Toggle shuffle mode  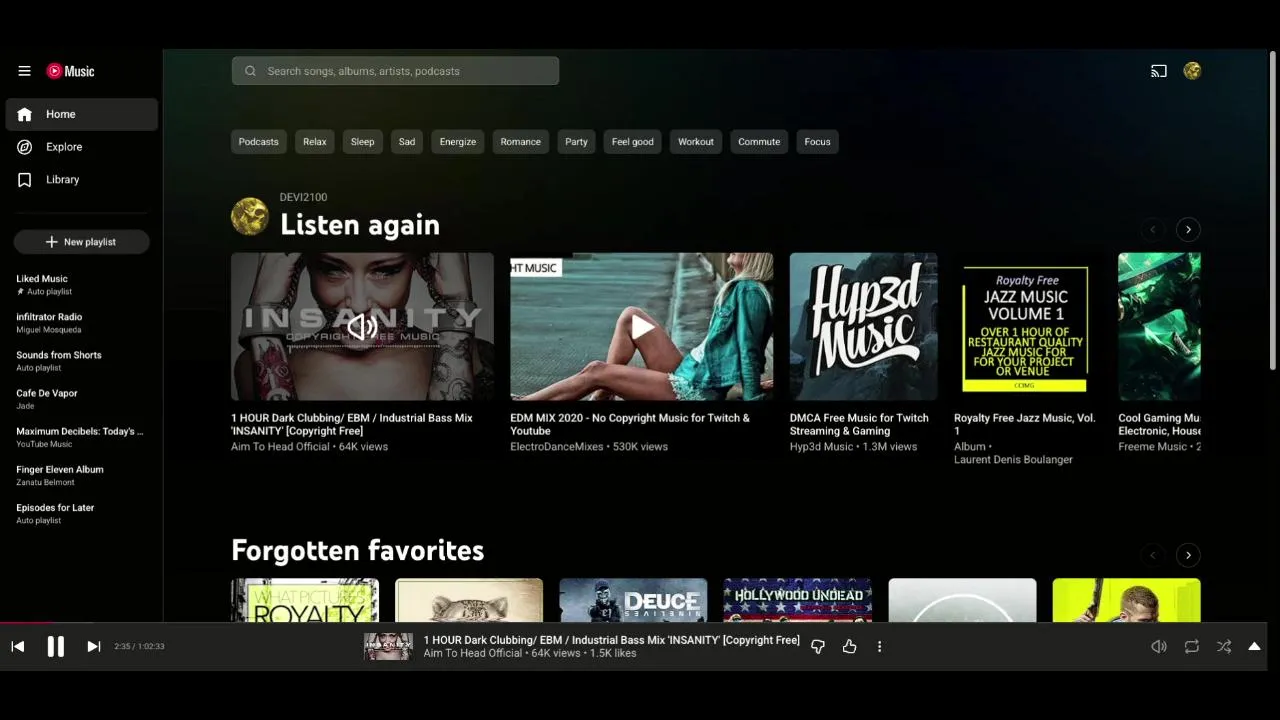[x=1224, y=647]
